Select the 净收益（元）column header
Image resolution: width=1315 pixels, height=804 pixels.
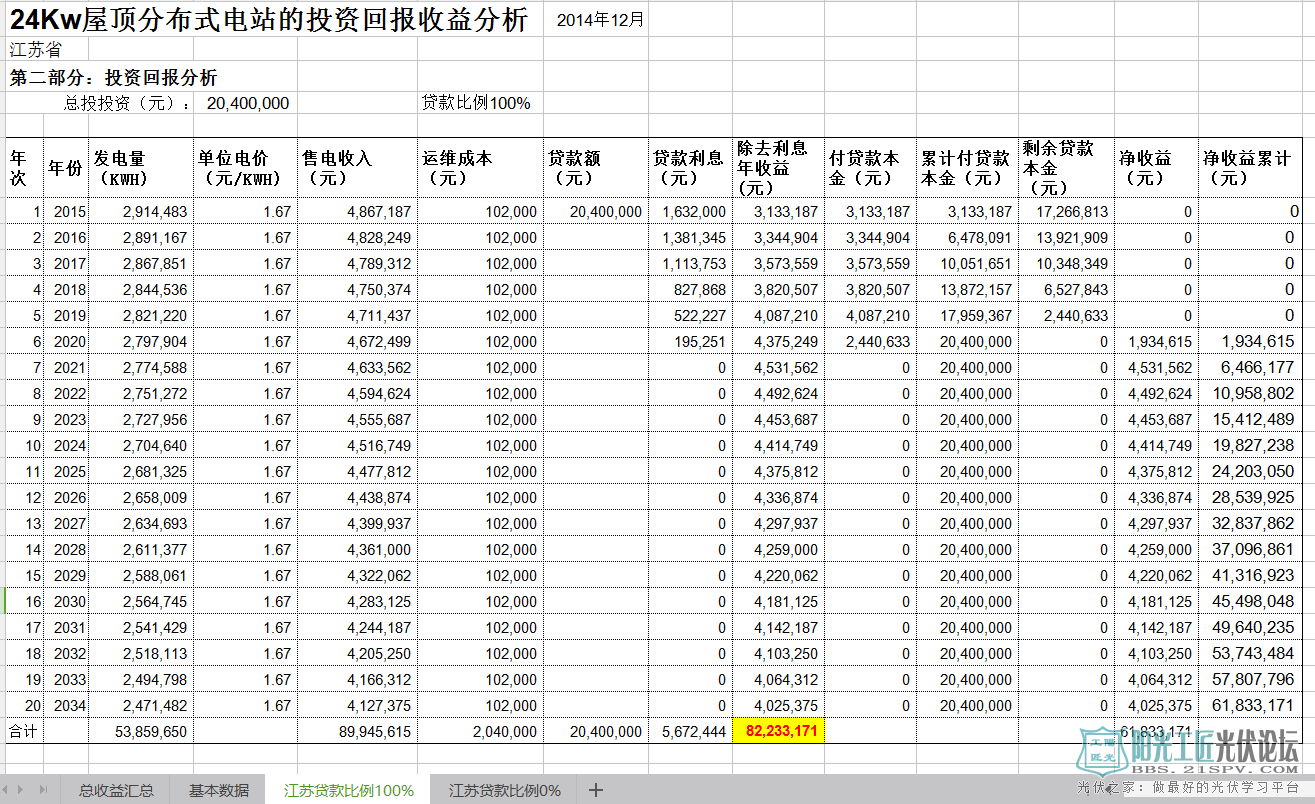click(1156, 167)
